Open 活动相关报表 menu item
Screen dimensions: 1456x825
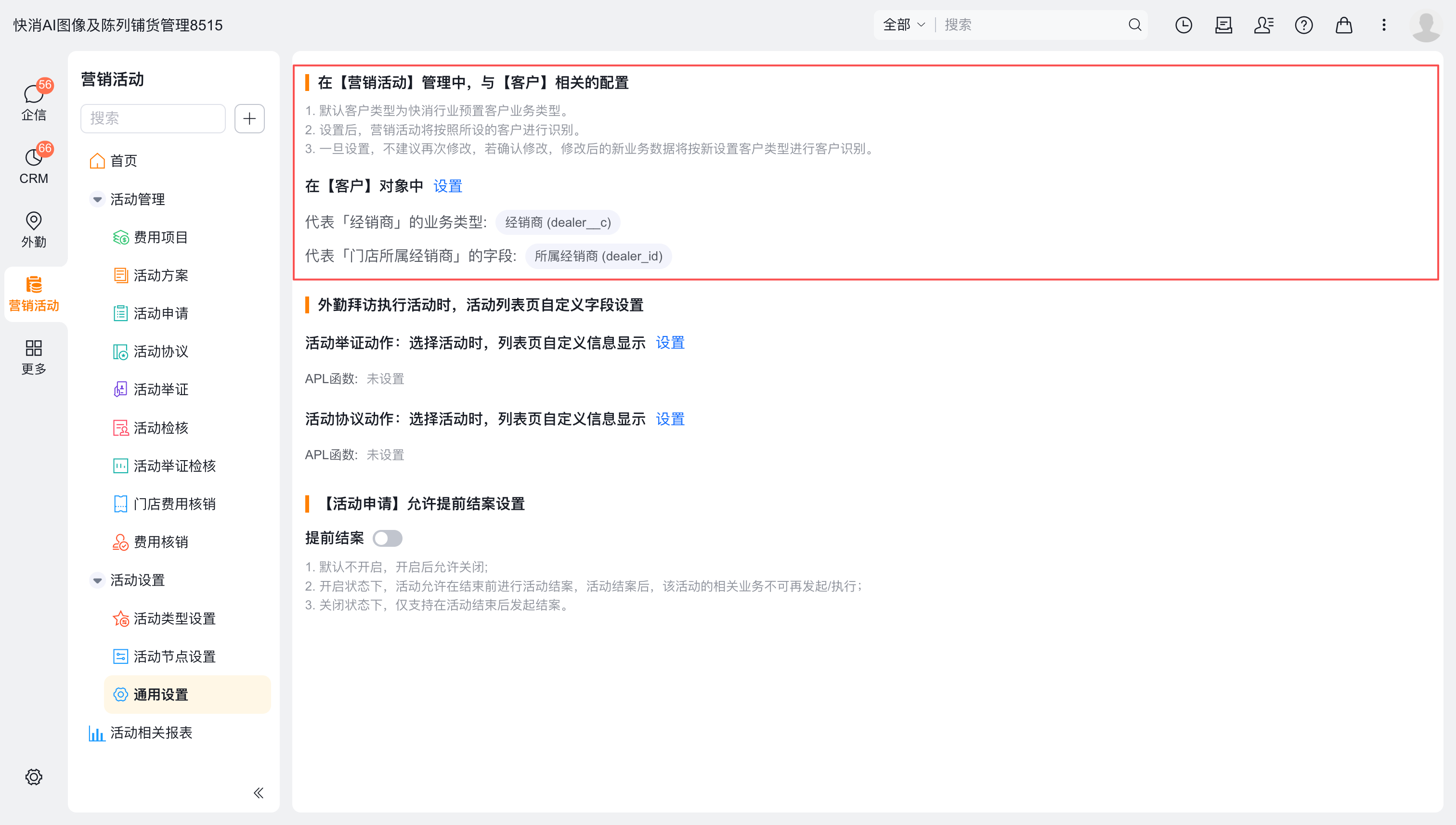[x=141, y=733]
